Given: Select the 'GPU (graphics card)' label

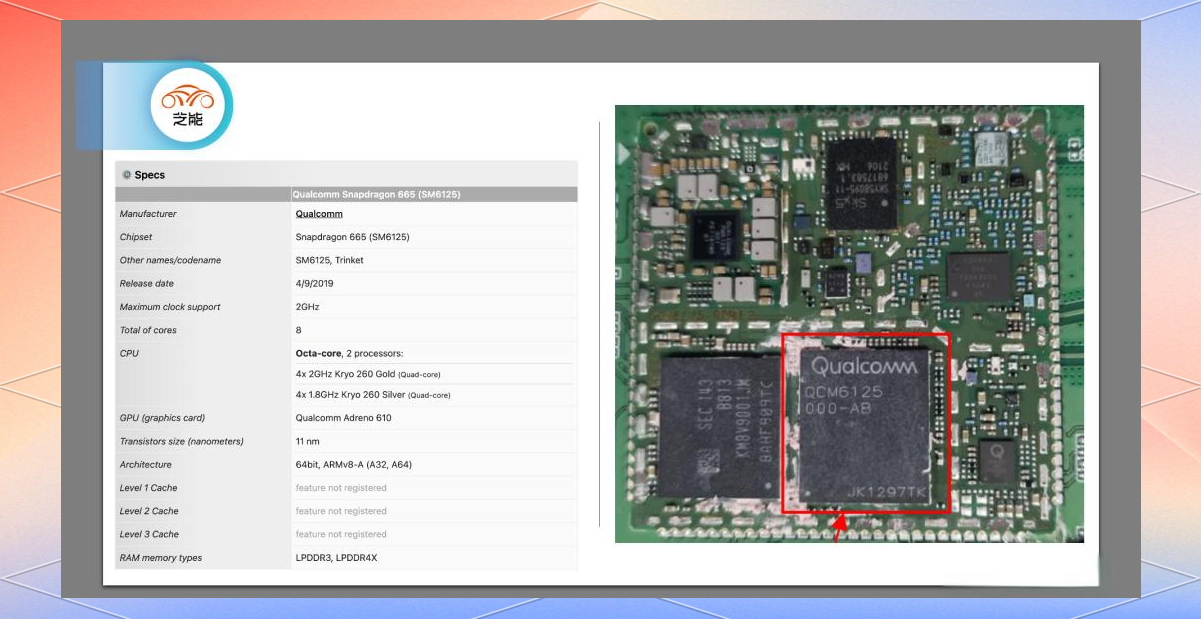Looking at the screenshot, I should (162, 418).
